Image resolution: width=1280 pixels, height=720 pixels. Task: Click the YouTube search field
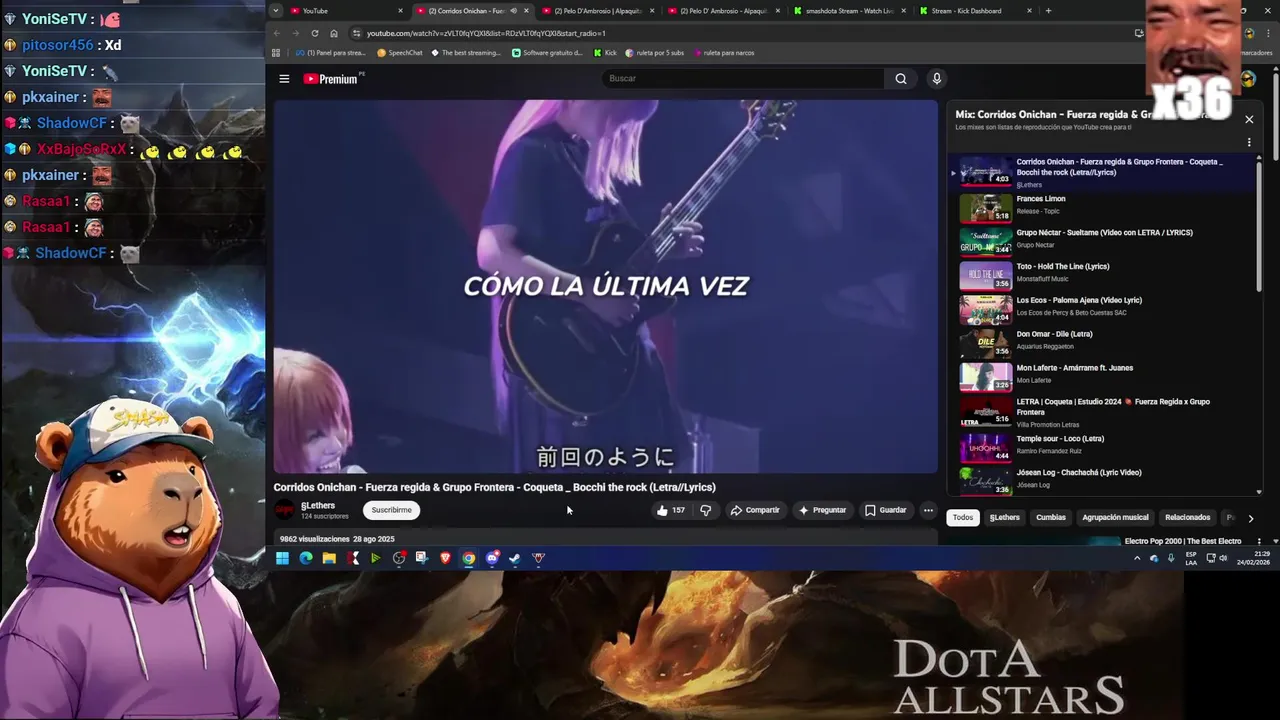point(743,79)
